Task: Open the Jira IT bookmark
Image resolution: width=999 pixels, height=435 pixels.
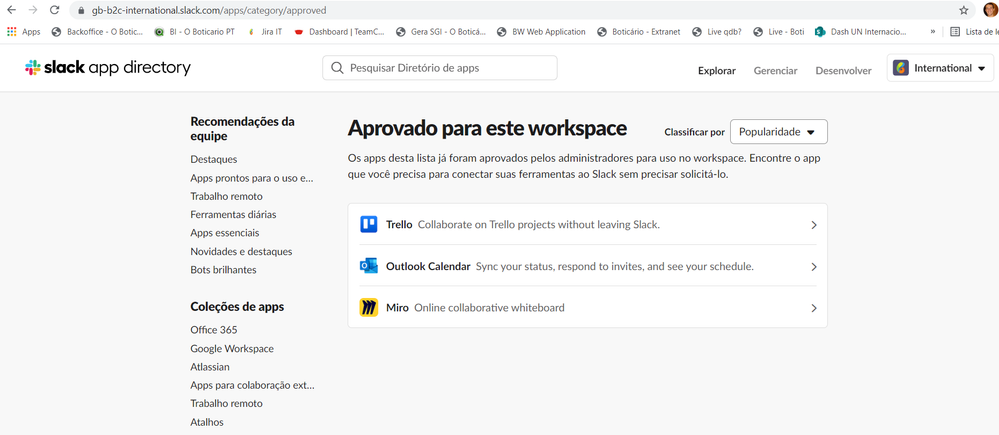Action: [x=265, y=31]
